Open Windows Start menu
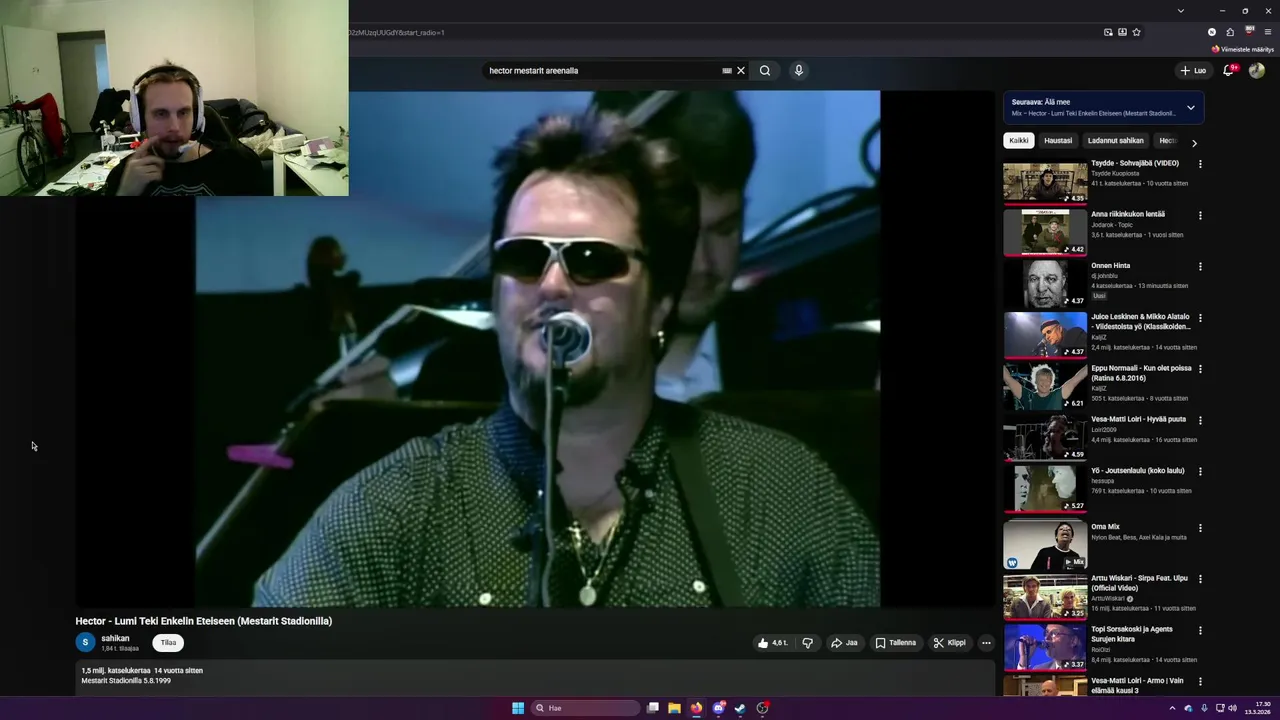The height and width of the screenshot is (720, 1280). coord(518,708)
